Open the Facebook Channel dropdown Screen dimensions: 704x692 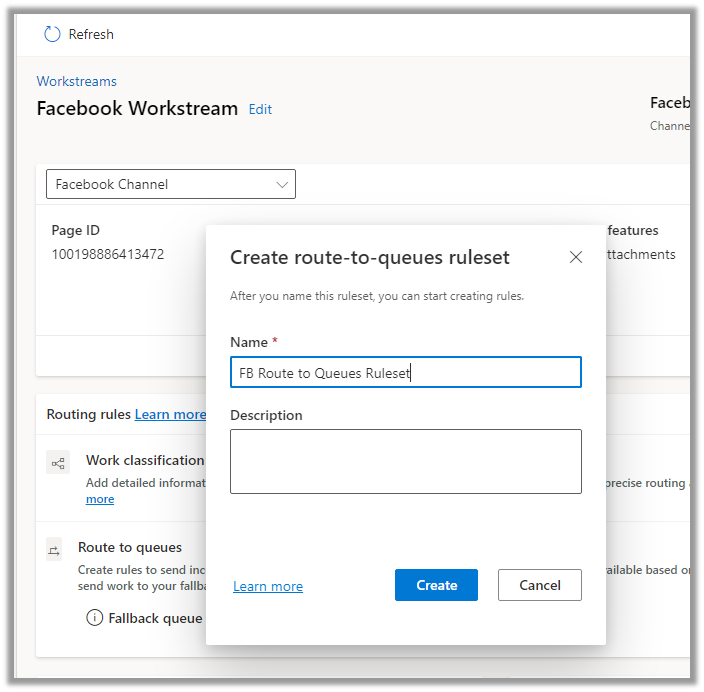(171, 184)
